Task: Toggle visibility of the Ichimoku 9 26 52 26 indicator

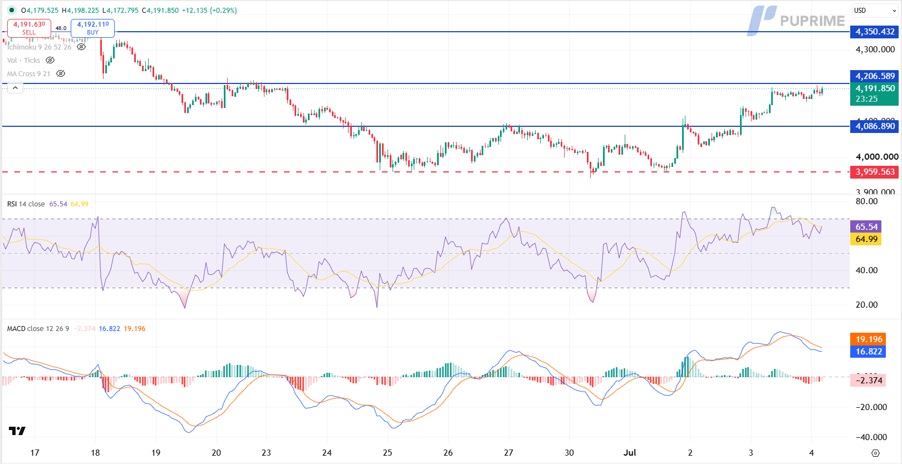Action: [81, 47]
